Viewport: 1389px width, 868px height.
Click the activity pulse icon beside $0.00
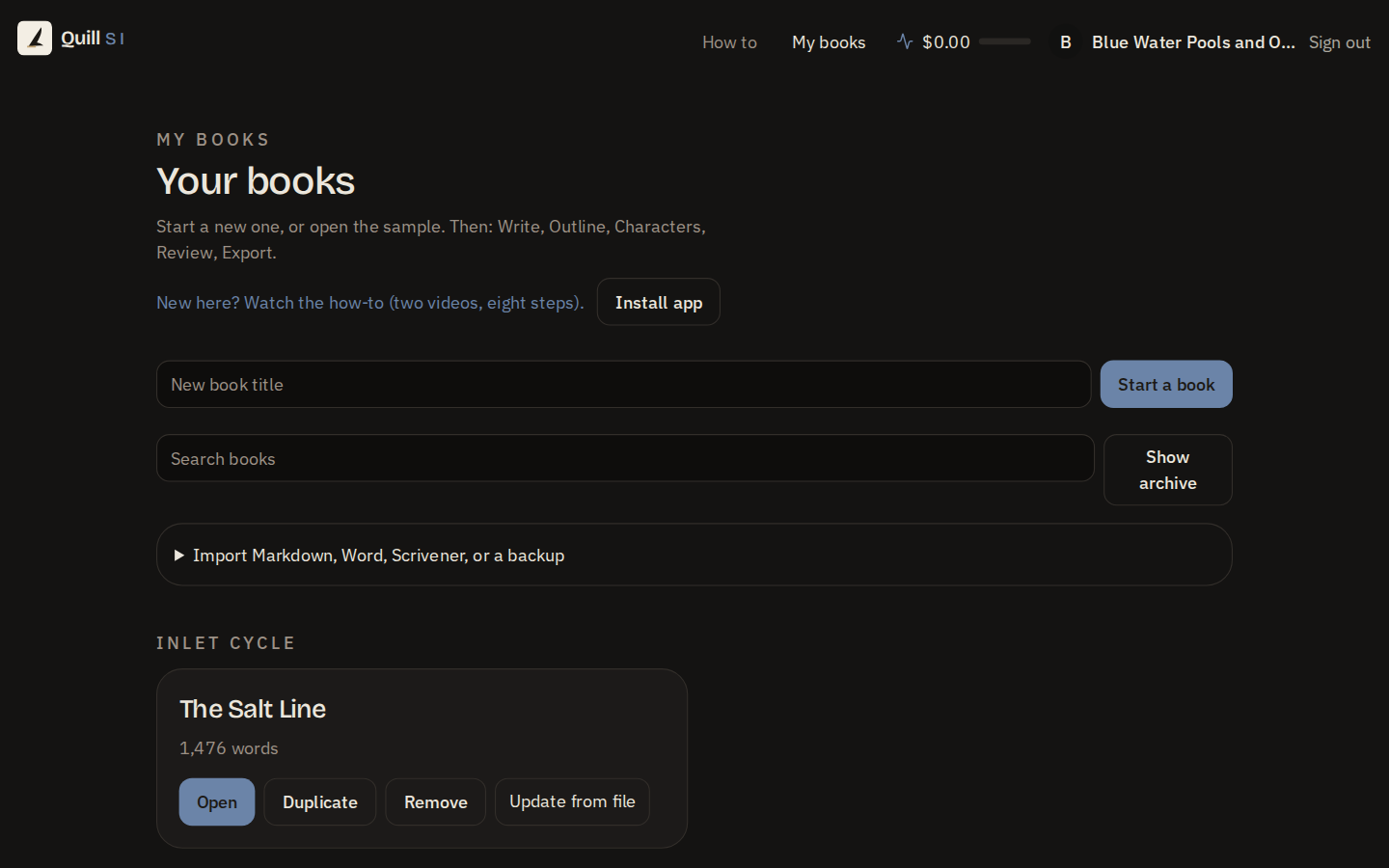[905, 41]
